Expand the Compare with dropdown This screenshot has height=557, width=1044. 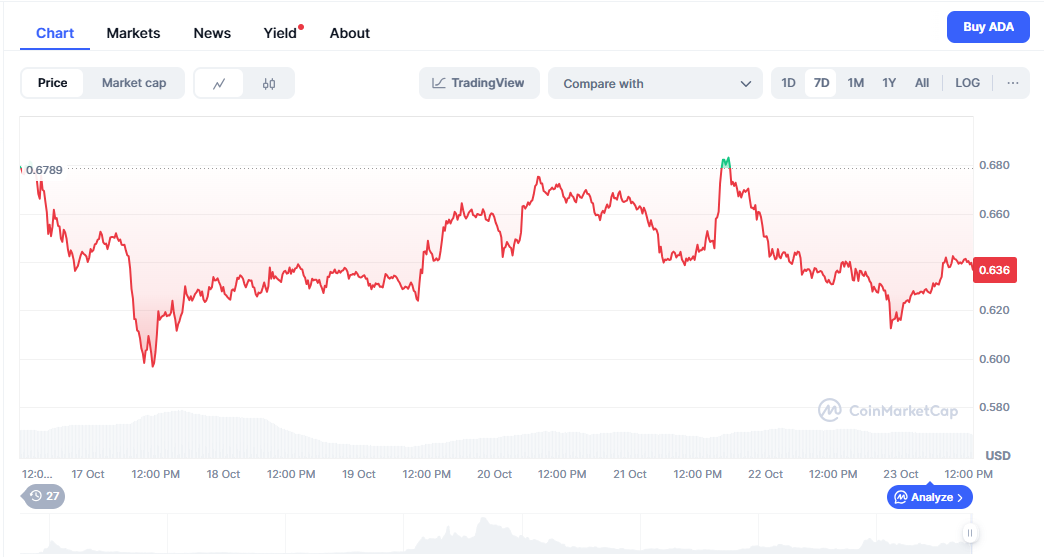(656, 84)
